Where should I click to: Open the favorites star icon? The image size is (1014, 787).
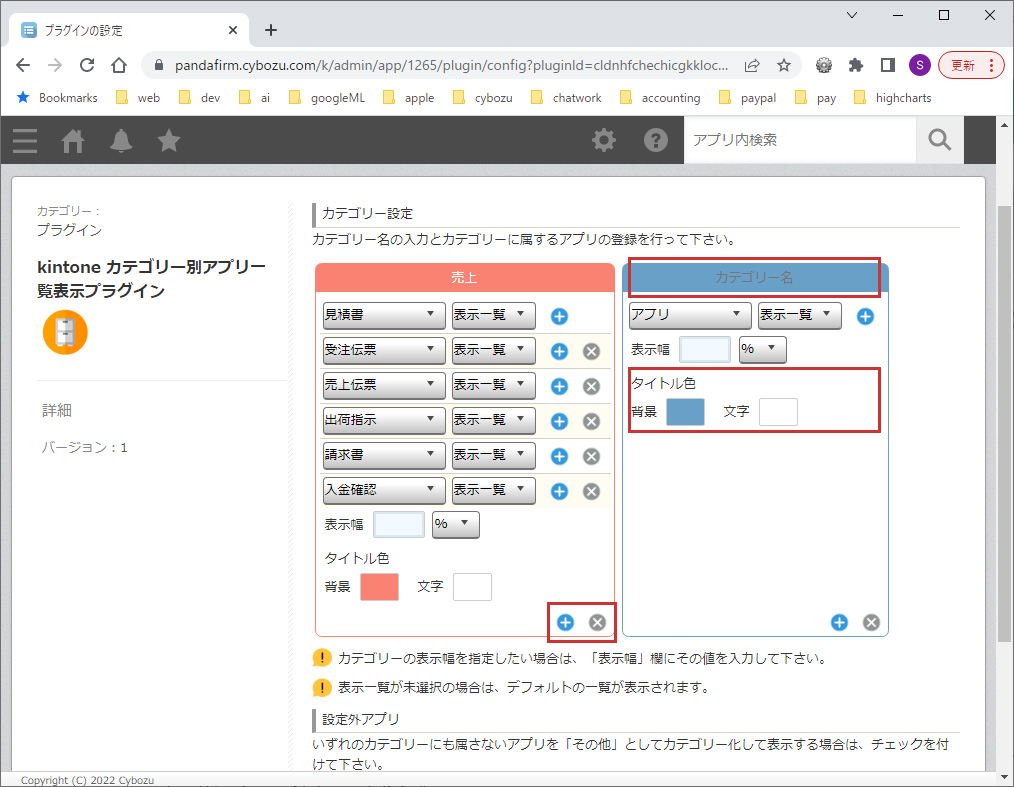click(x=169, y=141)
